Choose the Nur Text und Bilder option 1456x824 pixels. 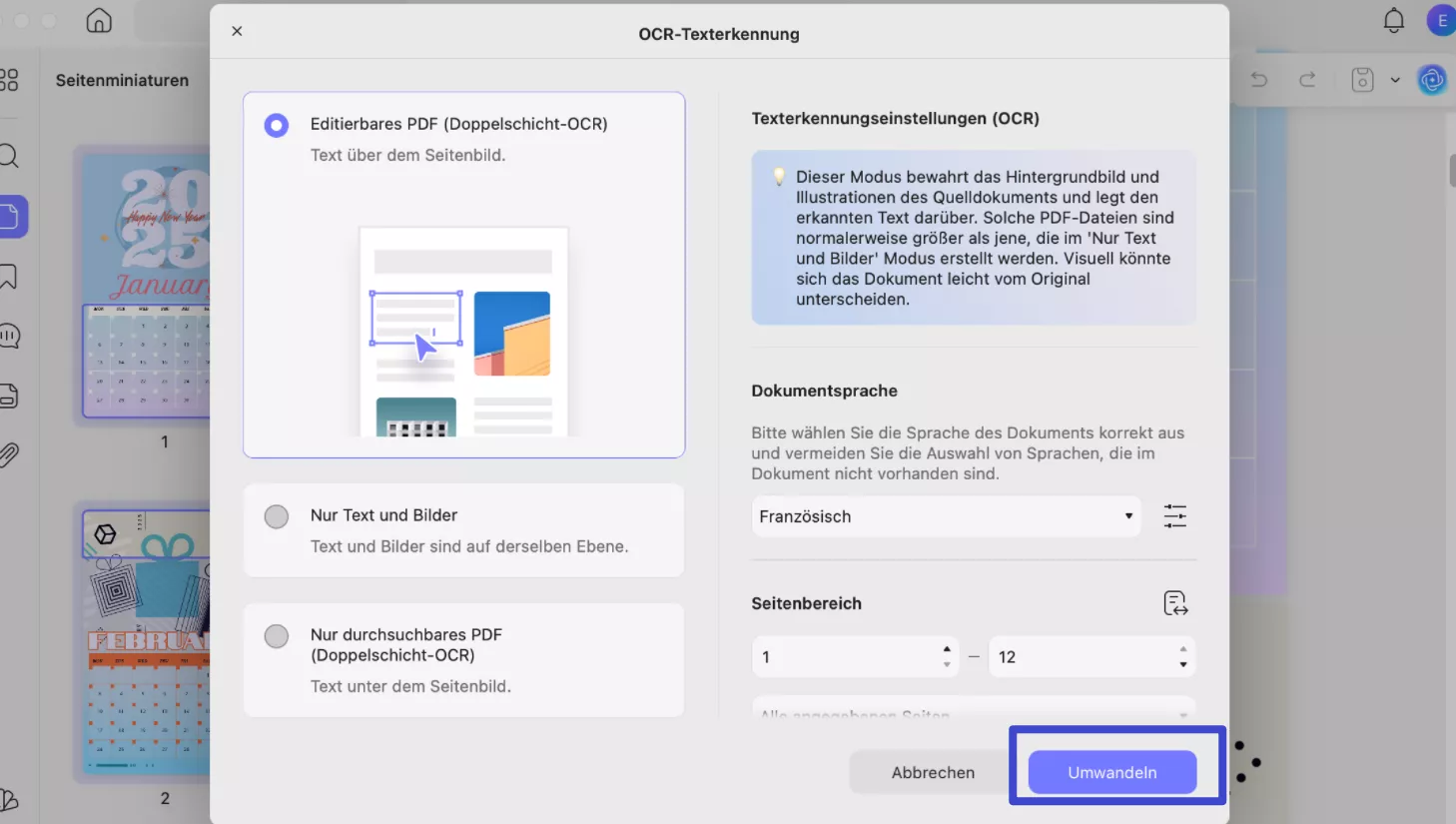pos(463,530)
